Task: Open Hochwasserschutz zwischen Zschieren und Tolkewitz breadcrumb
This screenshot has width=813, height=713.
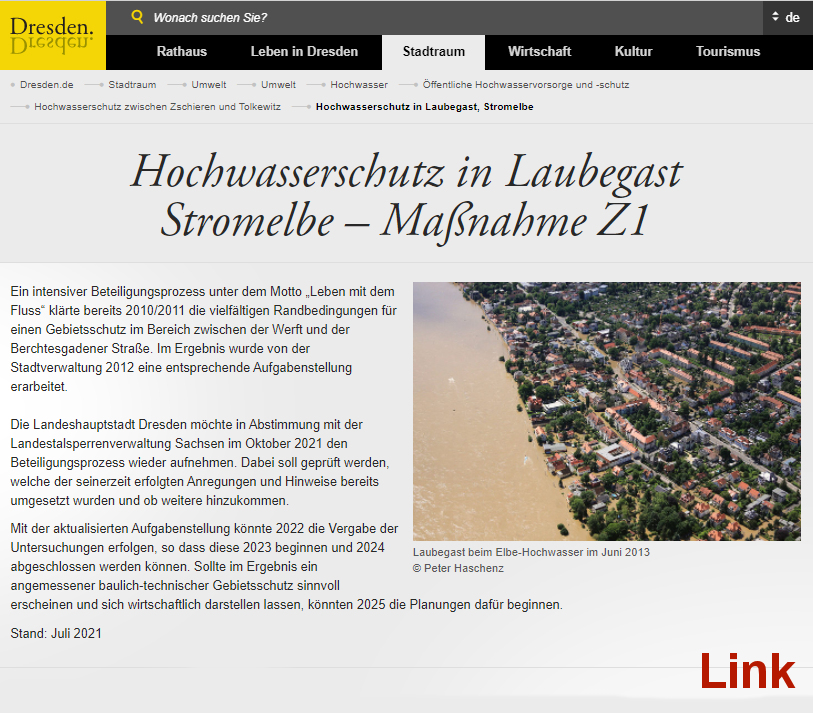Action: click(x=157, y=106)
